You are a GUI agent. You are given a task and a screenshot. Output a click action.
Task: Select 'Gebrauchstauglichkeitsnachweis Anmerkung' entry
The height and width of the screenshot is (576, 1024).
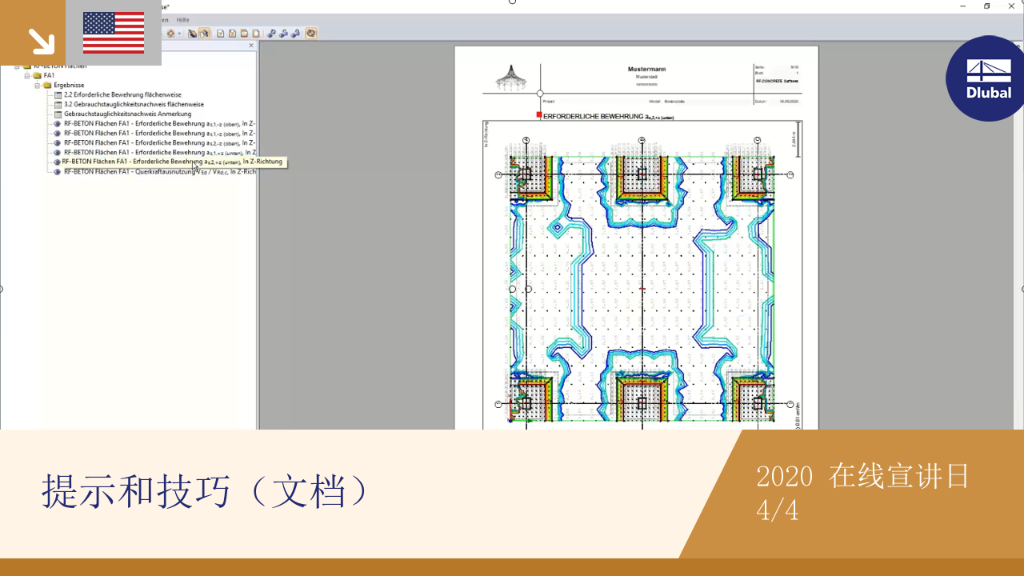coord(127,114)
